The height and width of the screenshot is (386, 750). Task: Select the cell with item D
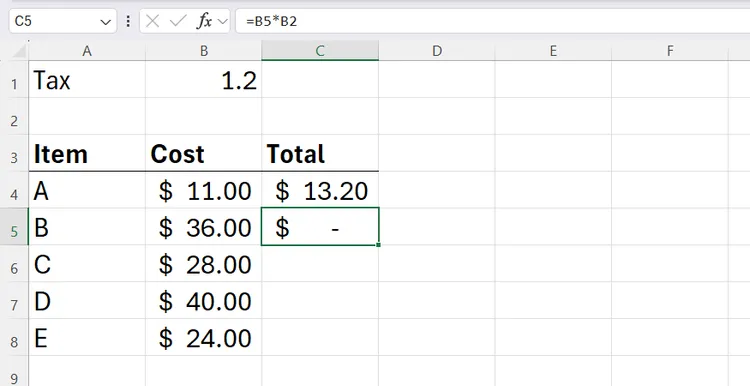pyautogui.click(x=87, y=300)
